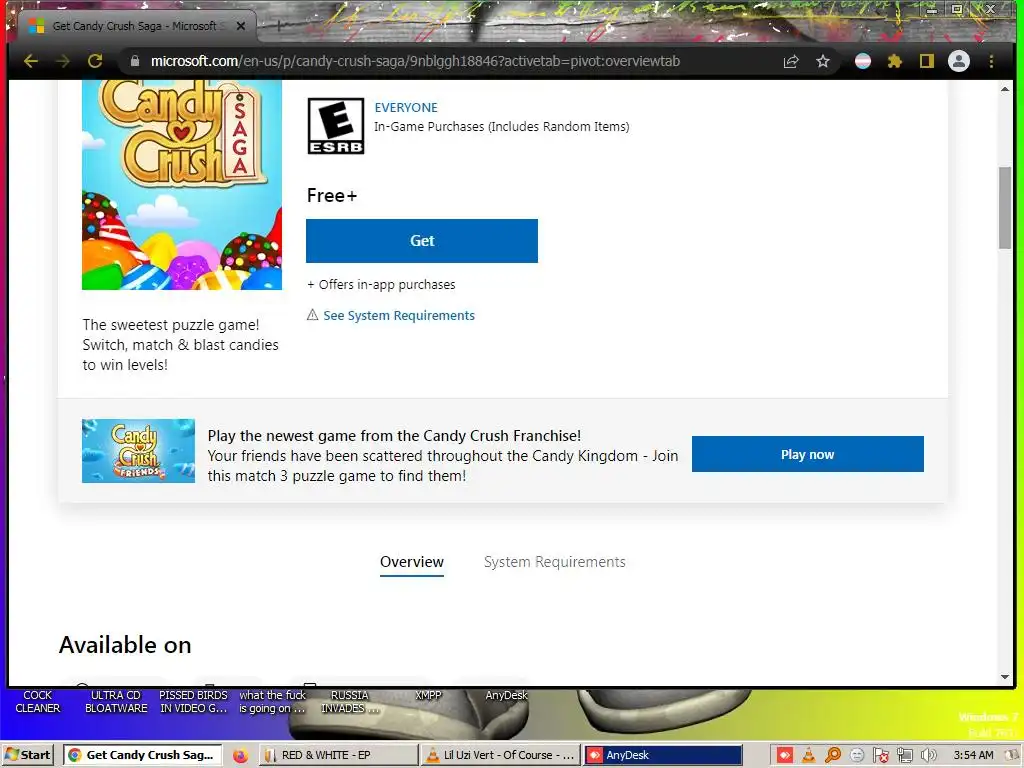Screen dimensions: 1024x768
Task: Click the Candy Crush Friends thumbnail
Action: click(x=138, y=451)
